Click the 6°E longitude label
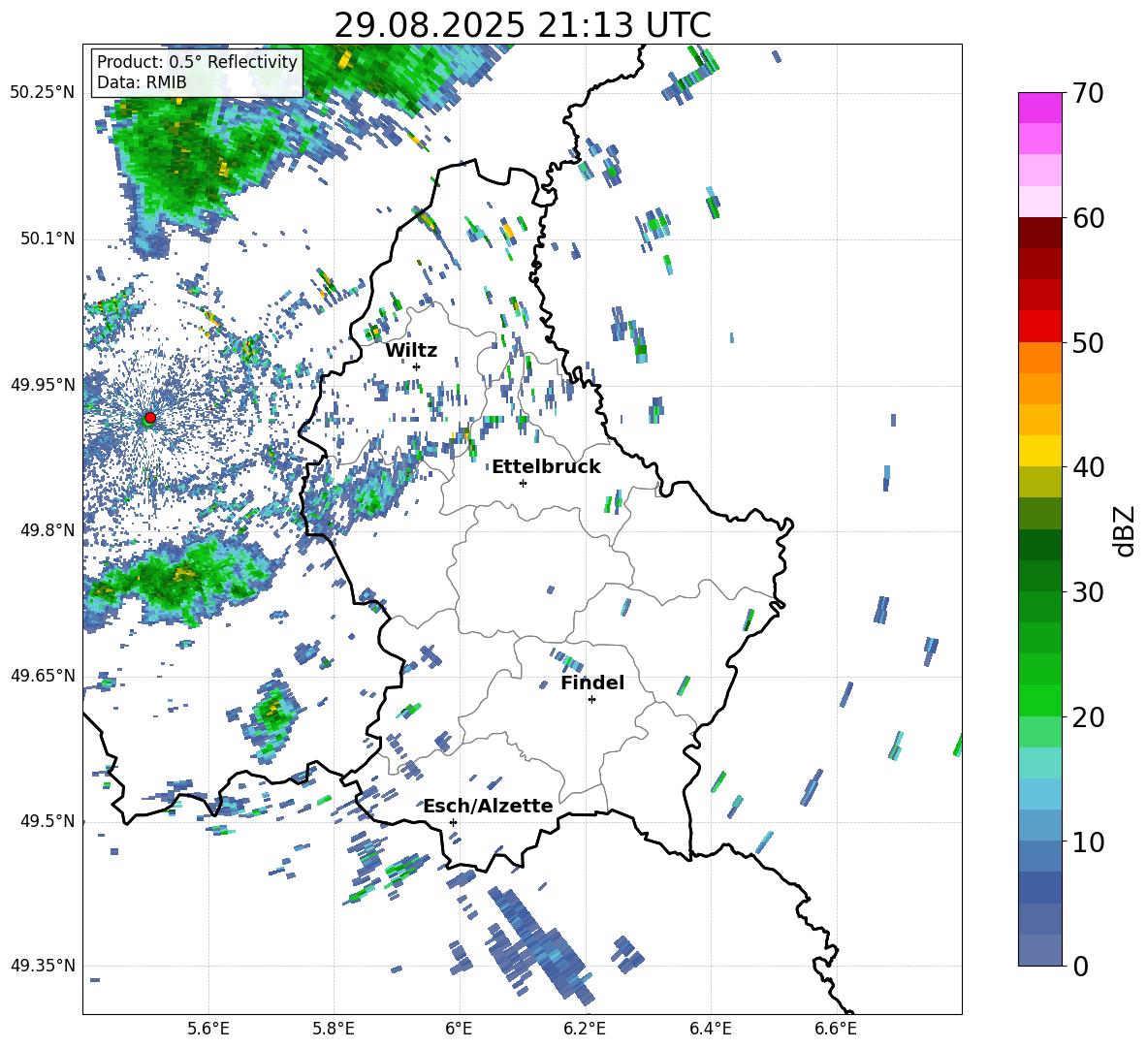Viewport: 1148px width, 1048px height. tap(459, 1029)
